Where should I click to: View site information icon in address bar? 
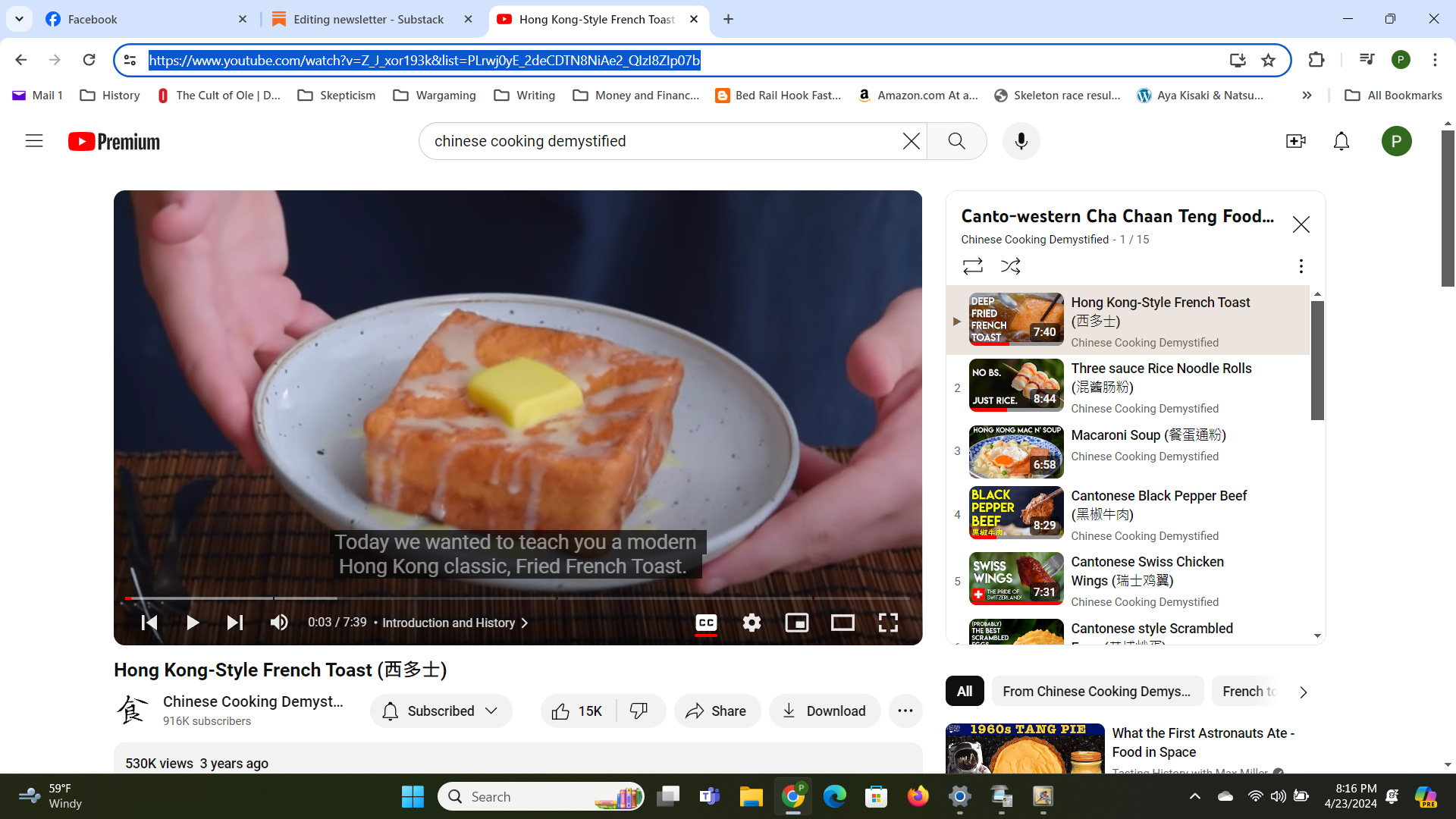point(130,60)
